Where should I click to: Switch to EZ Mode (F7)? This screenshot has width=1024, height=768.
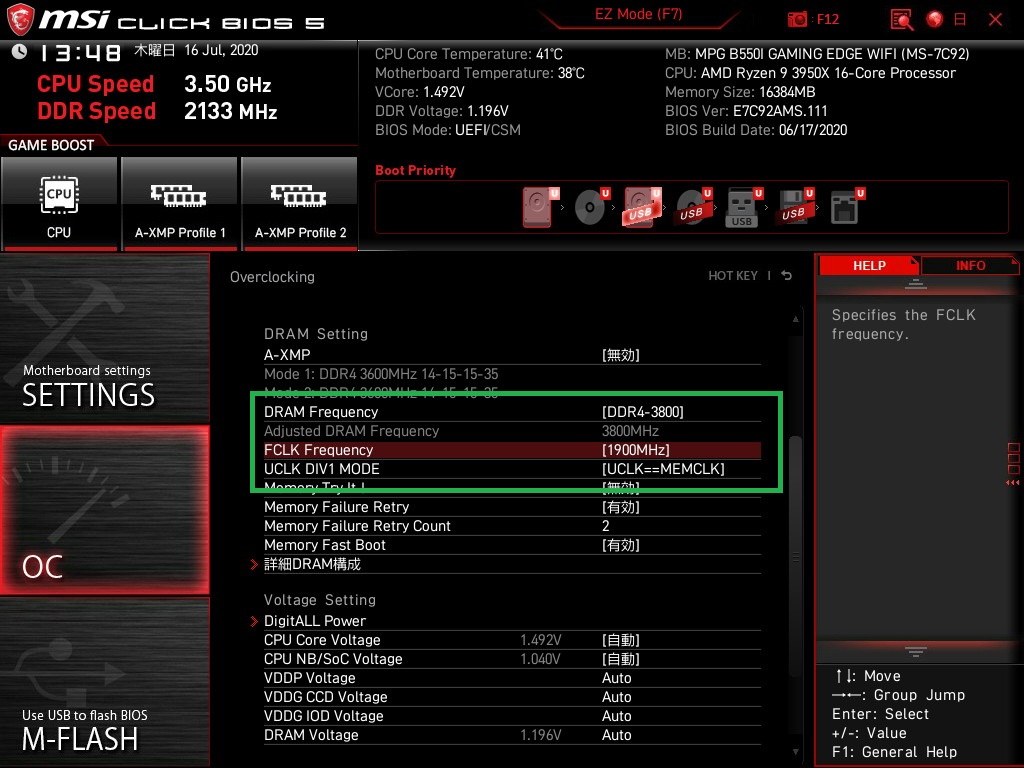(x=638, y=14)
